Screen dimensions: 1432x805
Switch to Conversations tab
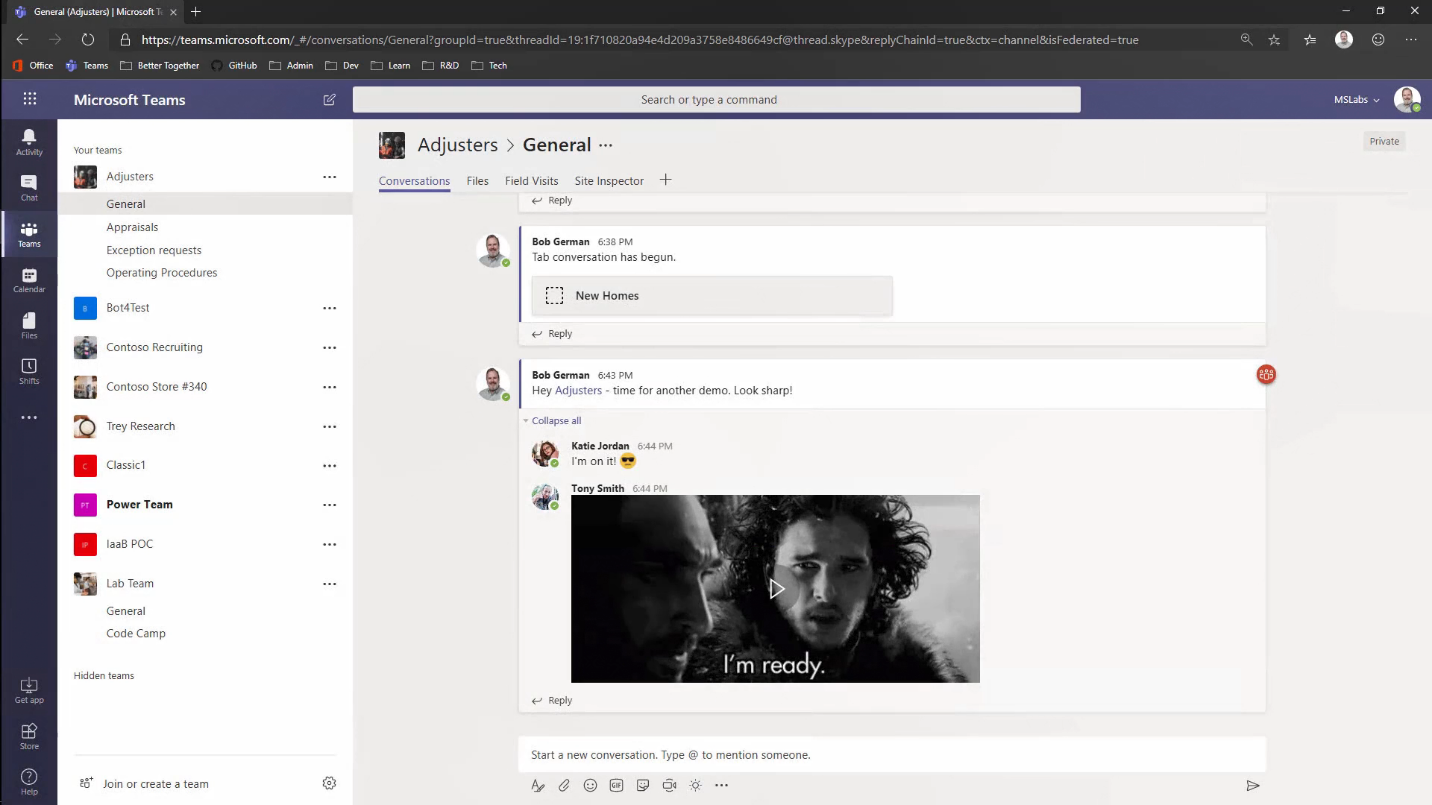point(414,181)
